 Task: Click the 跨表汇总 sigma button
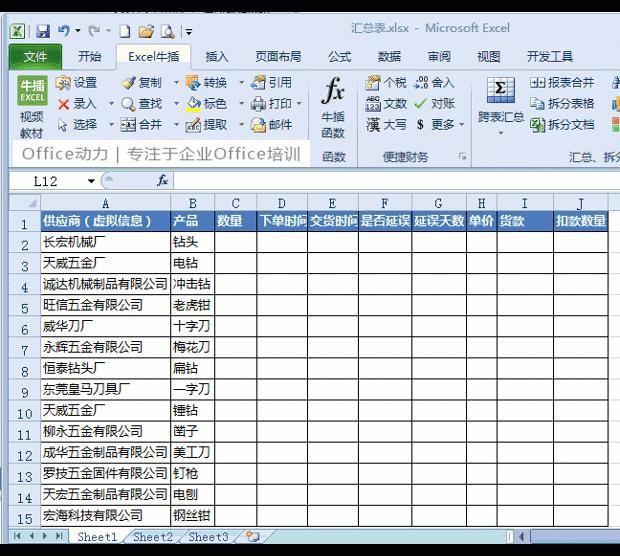pyautogui.click(x=501, y=106)
